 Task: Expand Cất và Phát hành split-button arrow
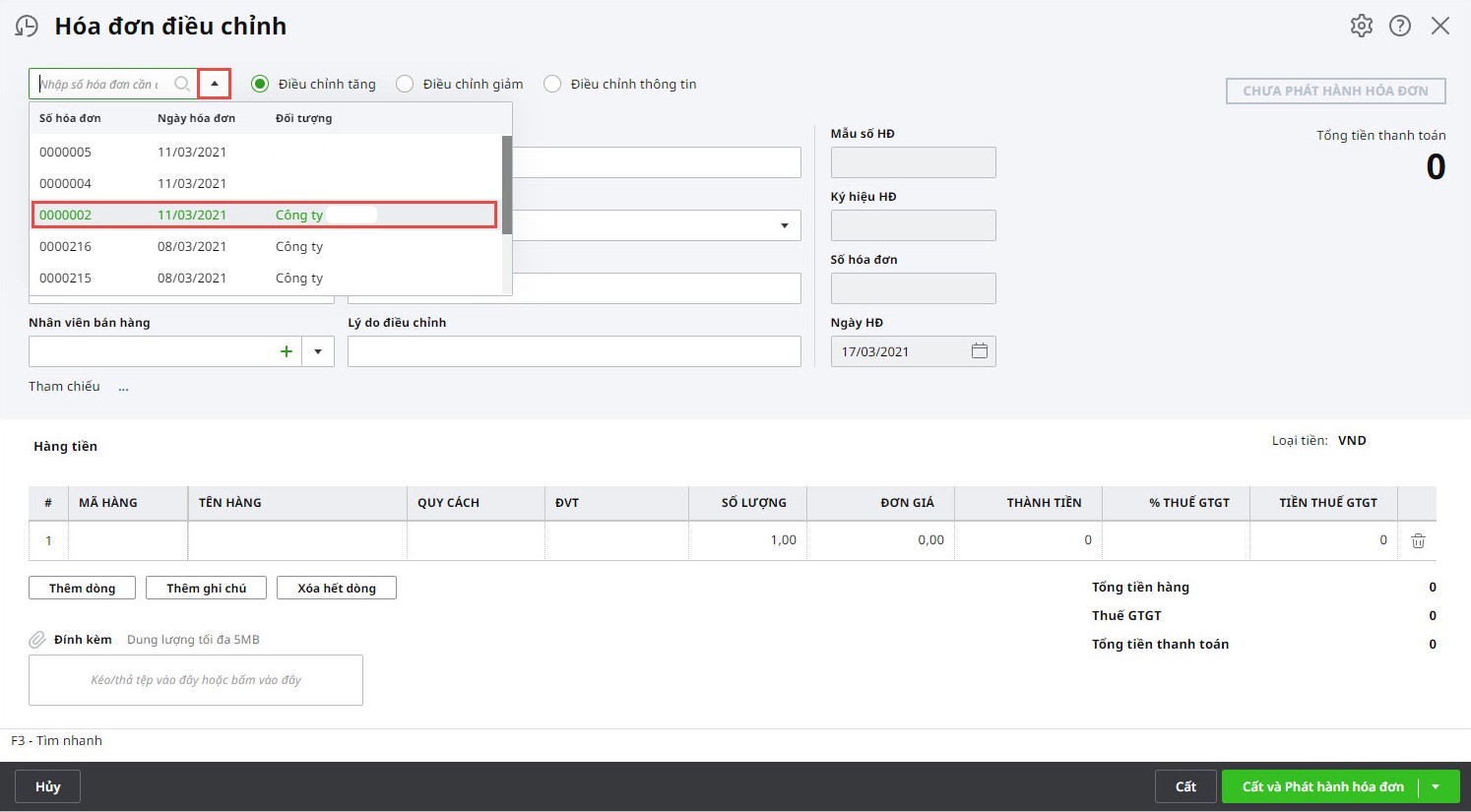tap(1436, 786)
